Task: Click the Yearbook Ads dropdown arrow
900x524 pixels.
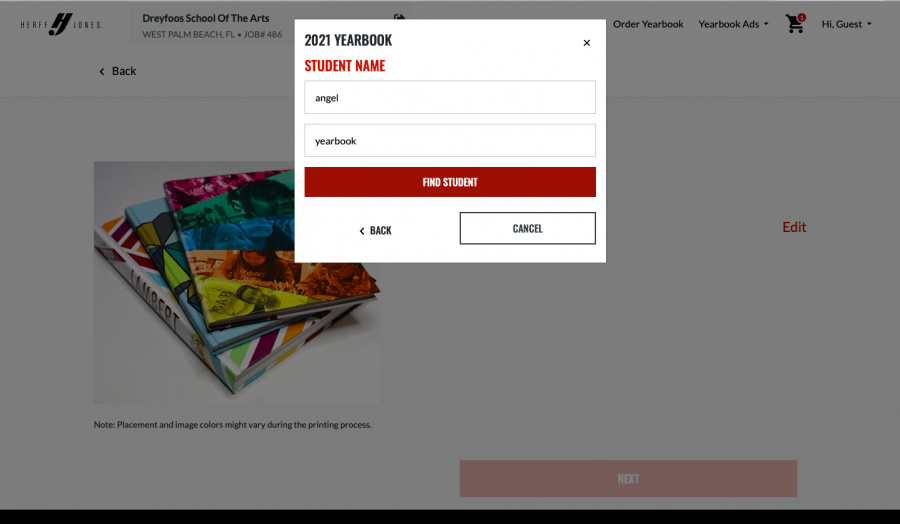Action: click(766, 24)
